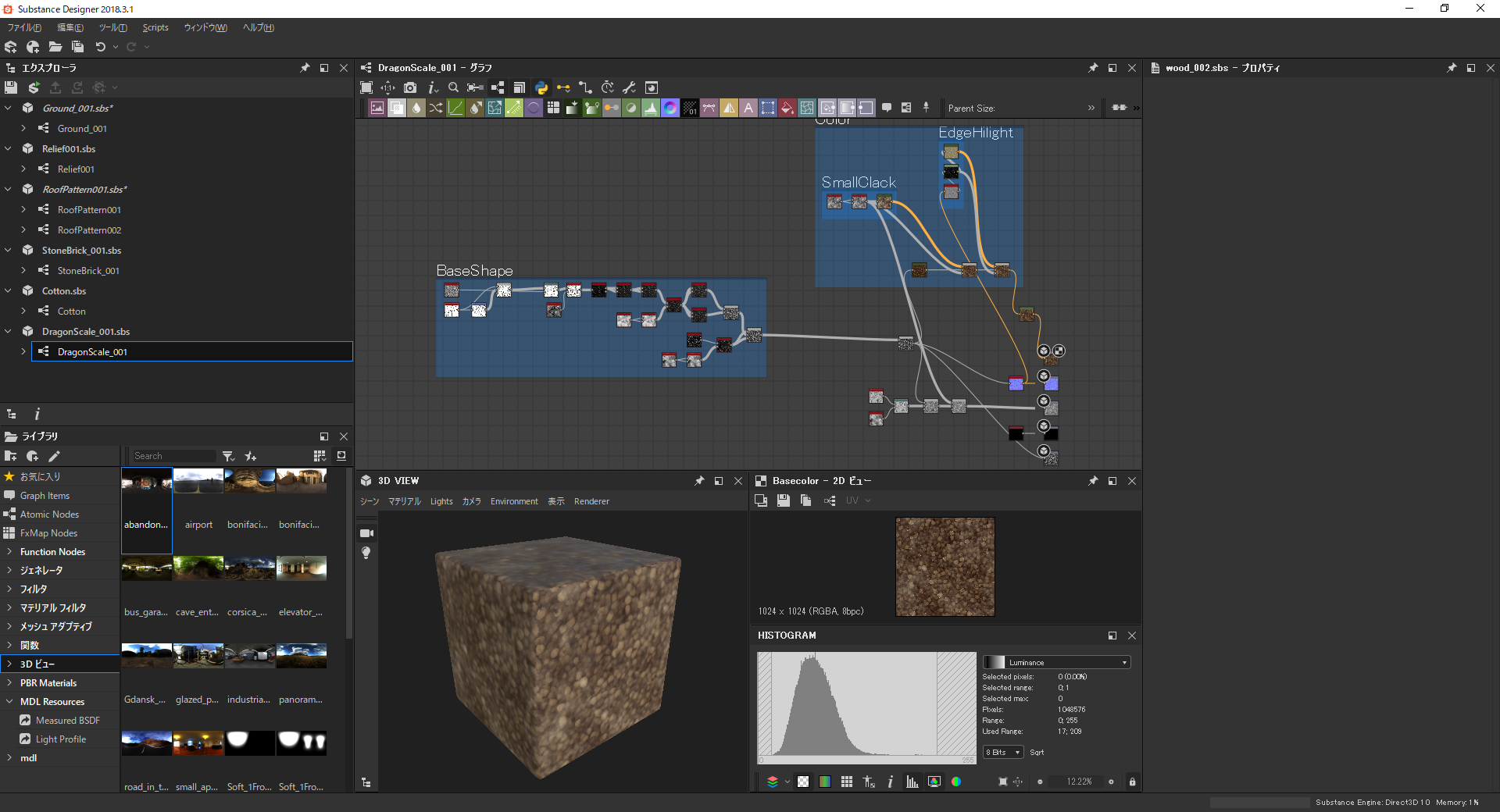Select the StoneBrick_001 graph in the Explorer
The image size is (1500, 812).
point(88,270)
